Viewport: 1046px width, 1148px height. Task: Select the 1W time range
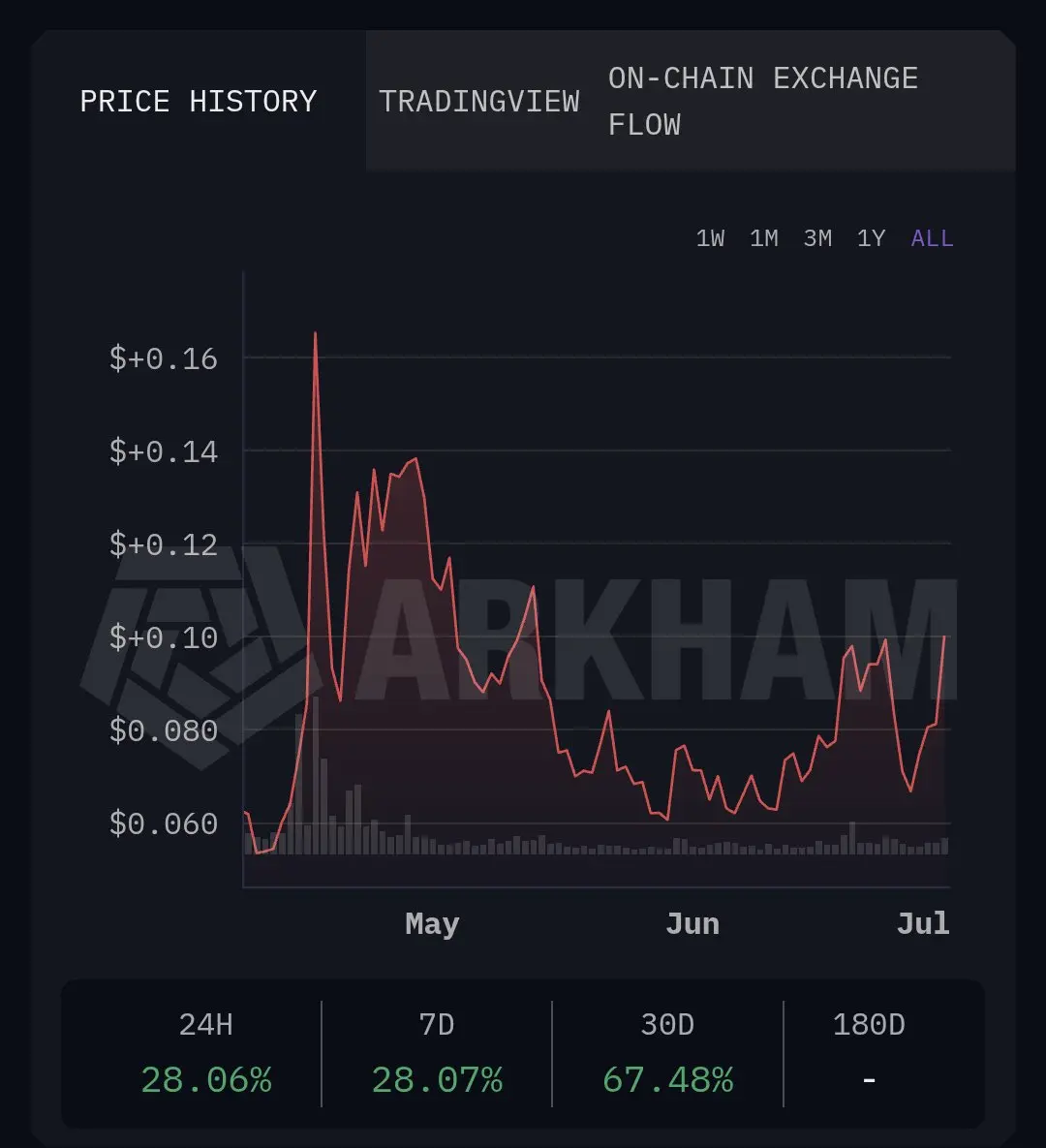pos(710,238)
